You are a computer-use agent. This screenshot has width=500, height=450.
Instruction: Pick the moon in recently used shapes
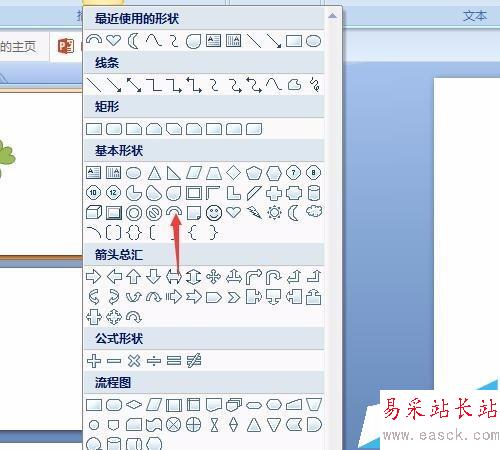(133, 41)
